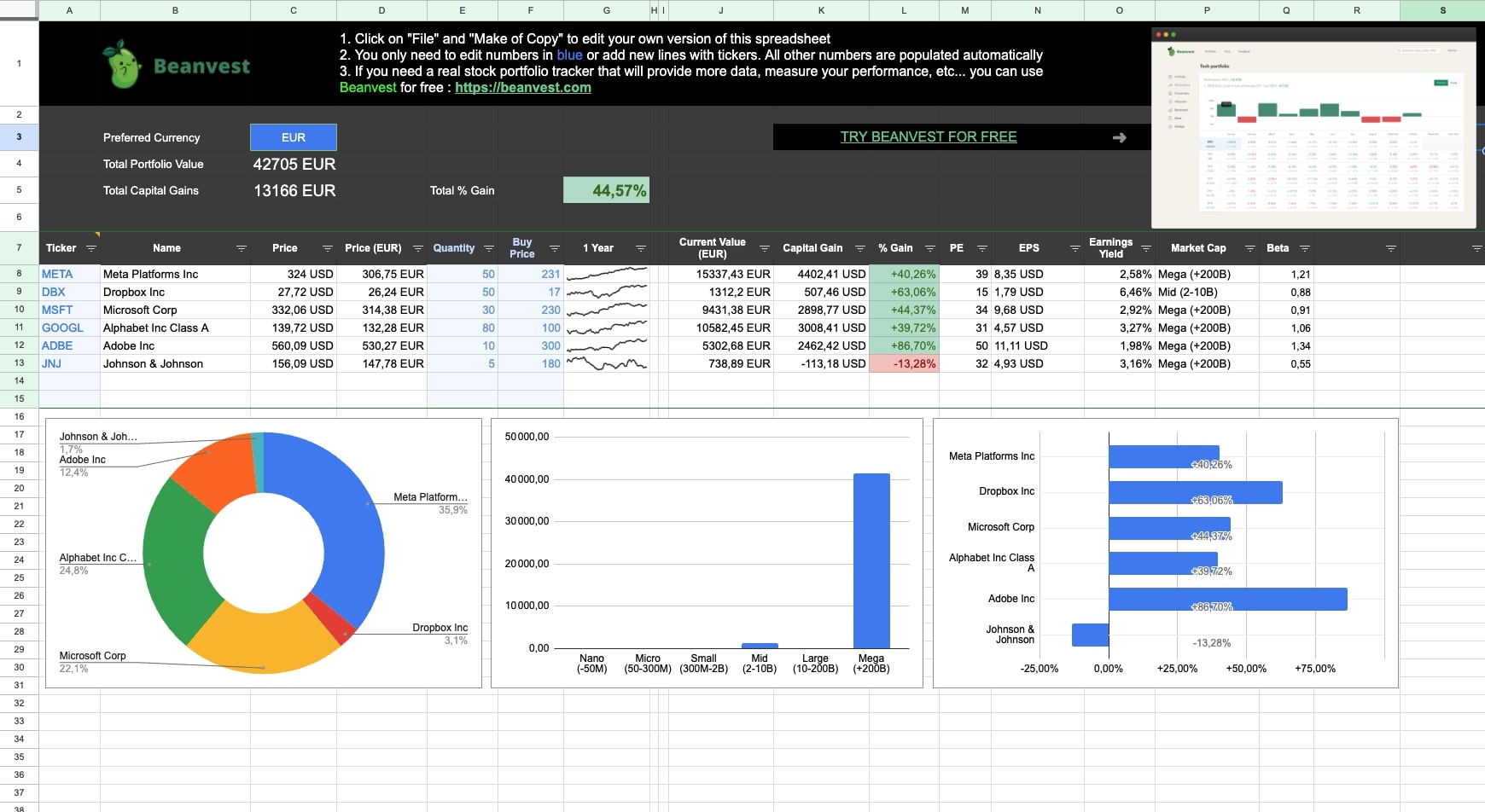Open the Buy Price column filter
Image resolution: width=1485 pixels, height=812 pixels.
tap(555, 248)
